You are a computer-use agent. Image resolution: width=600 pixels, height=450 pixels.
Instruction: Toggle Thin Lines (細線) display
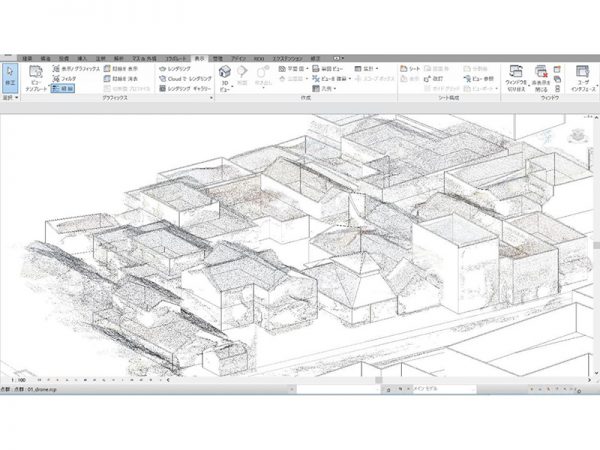click(x=62, y=88)
